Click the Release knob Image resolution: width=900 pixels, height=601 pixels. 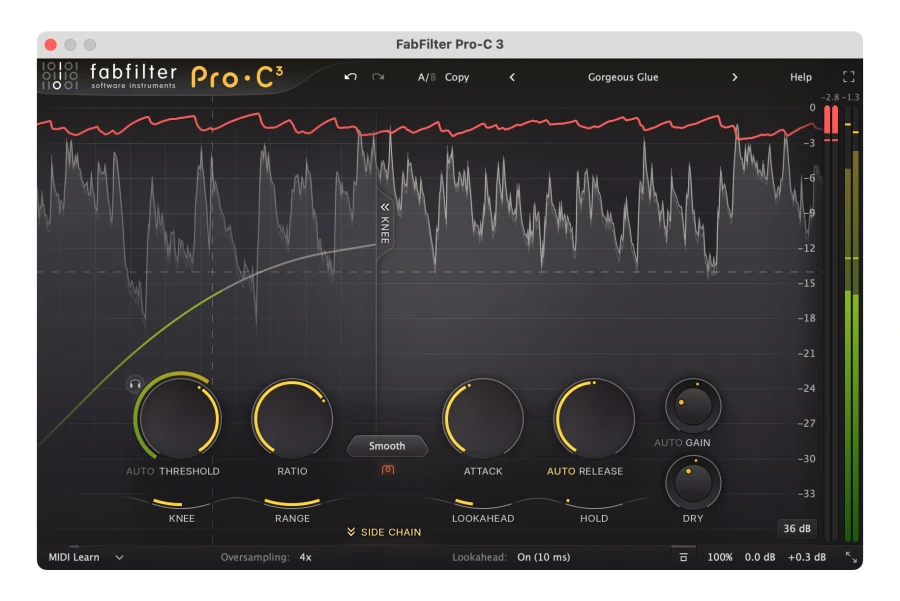click(x=593, y=419)
